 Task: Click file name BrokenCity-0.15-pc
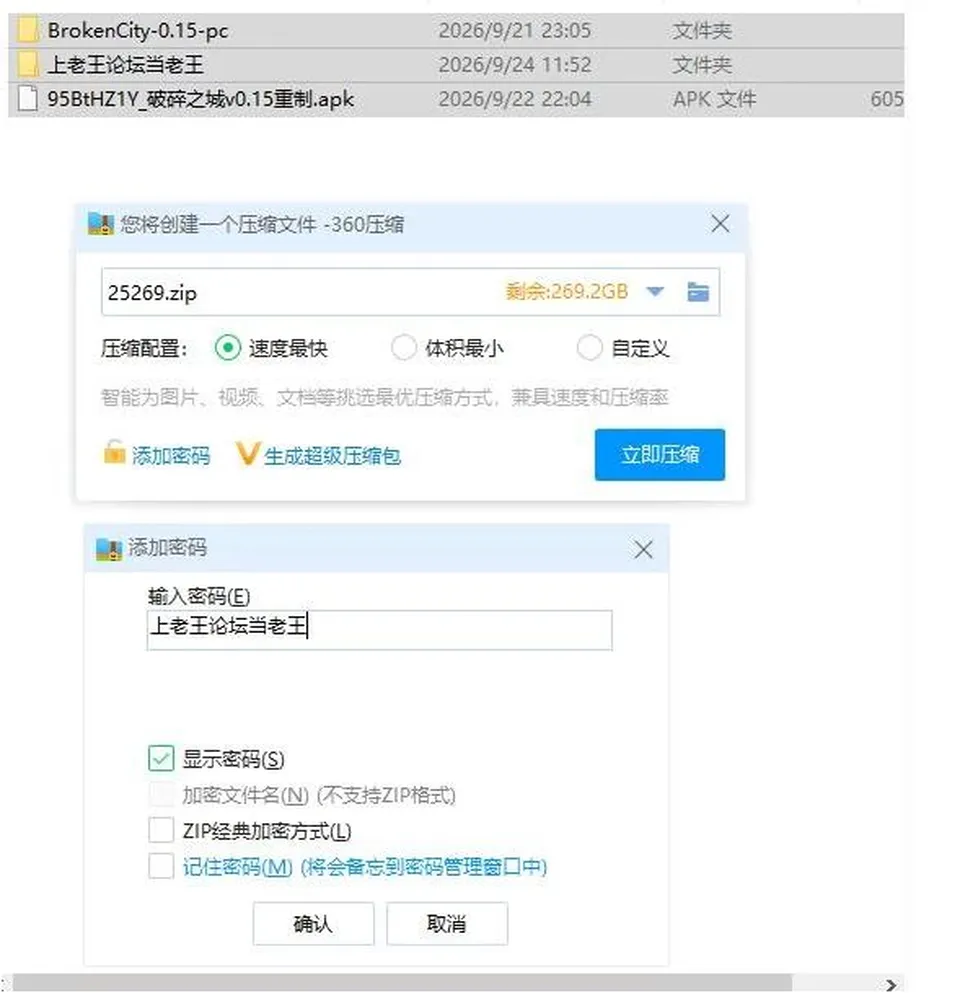click(x=138, y=30)
